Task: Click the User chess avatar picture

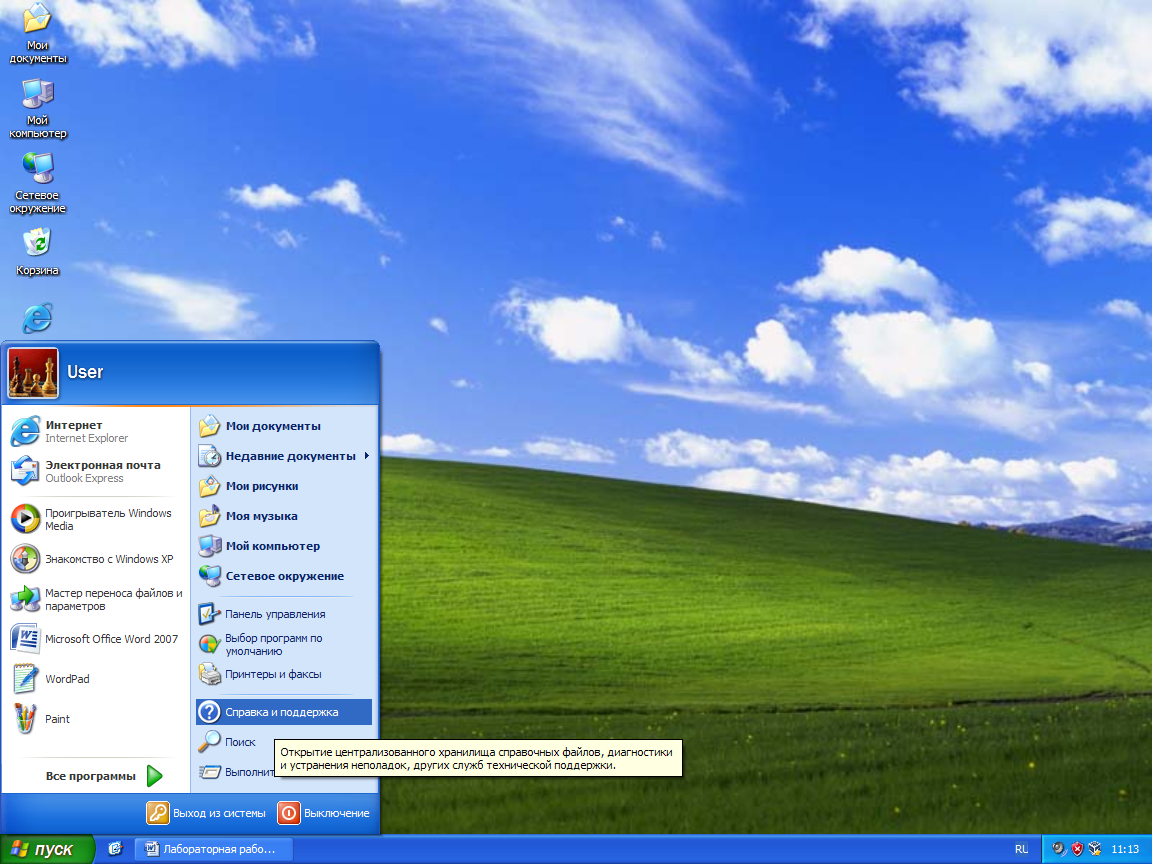Action: (33, 373)
